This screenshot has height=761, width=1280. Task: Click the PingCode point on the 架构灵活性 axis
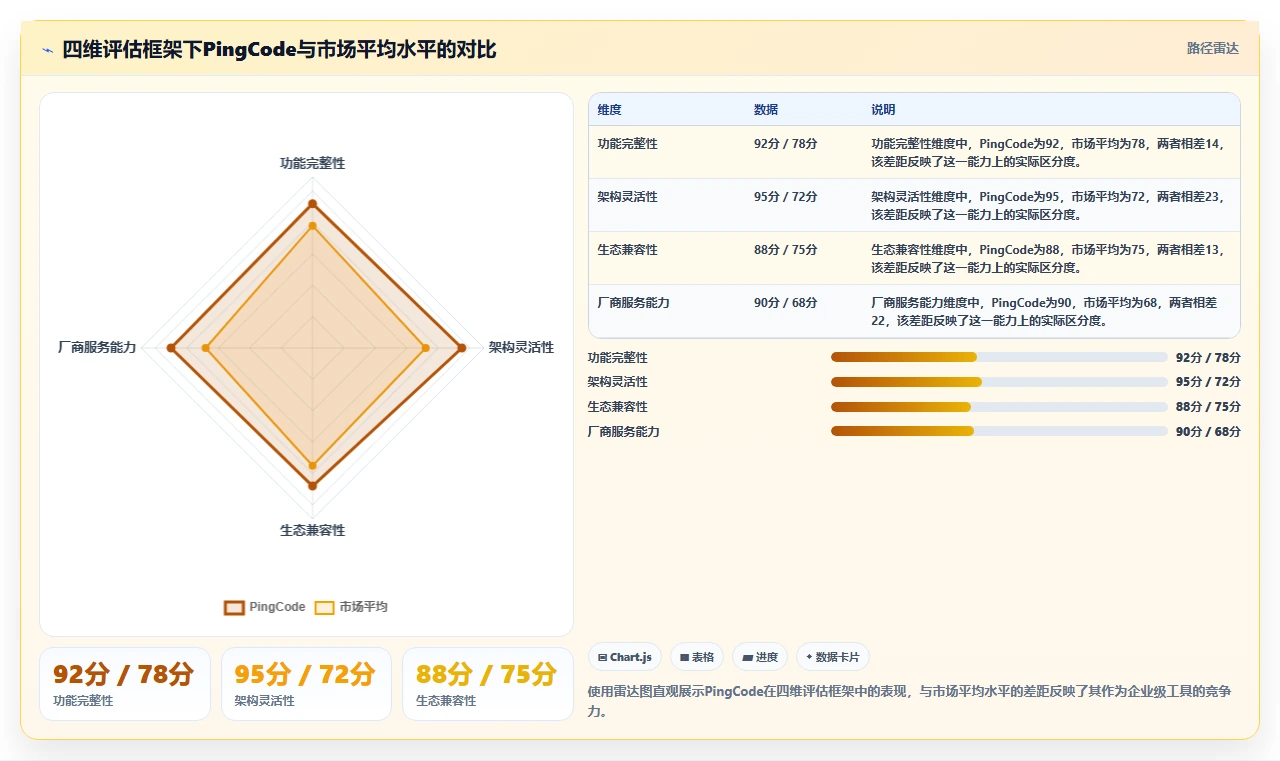461,348
